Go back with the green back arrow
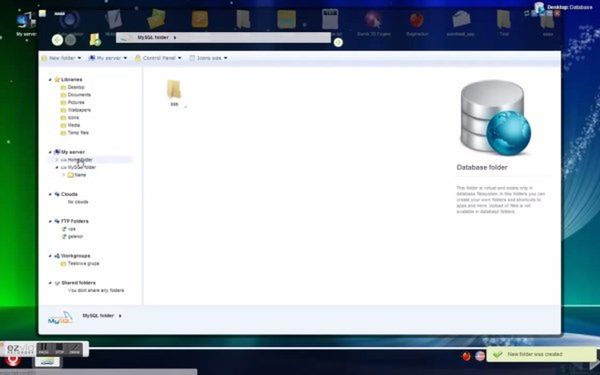Screen dimensions: 600x375 (57, 40)
